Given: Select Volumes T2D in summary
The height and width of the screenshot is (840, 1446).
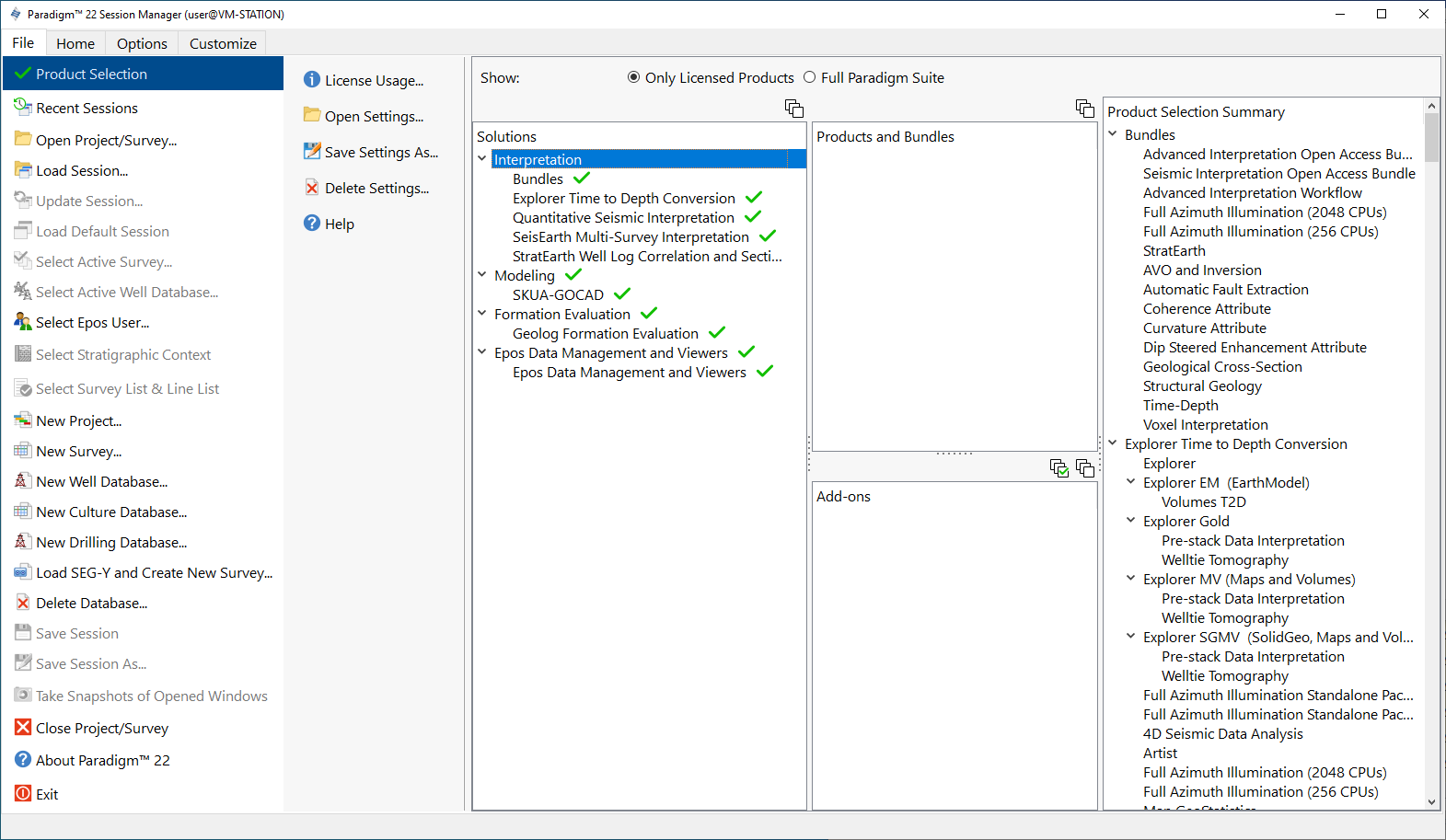Looking at the screenshot, I should tap(1203, 501).
